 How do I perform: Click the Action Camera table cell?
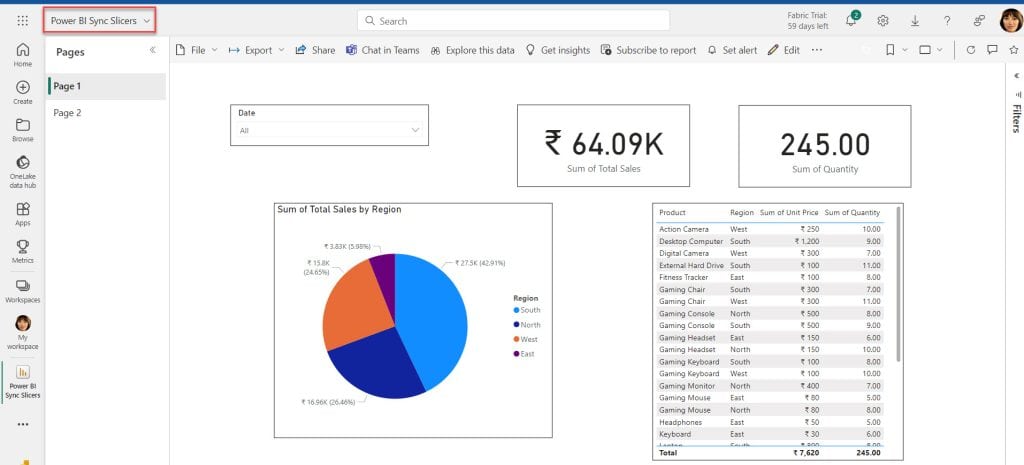(684, 229)
